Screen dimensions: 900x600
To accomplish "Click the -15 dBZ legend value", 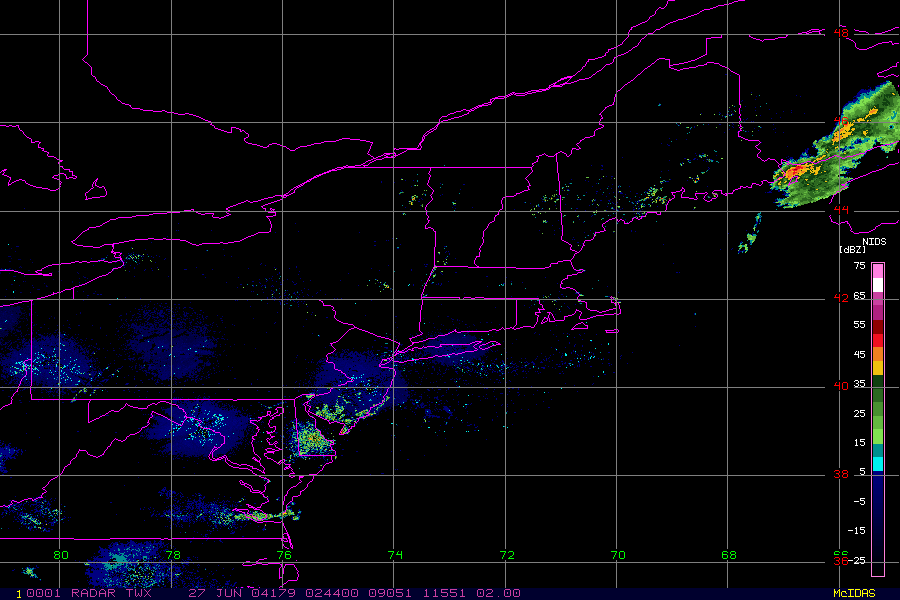I will [x=856, y=531].
